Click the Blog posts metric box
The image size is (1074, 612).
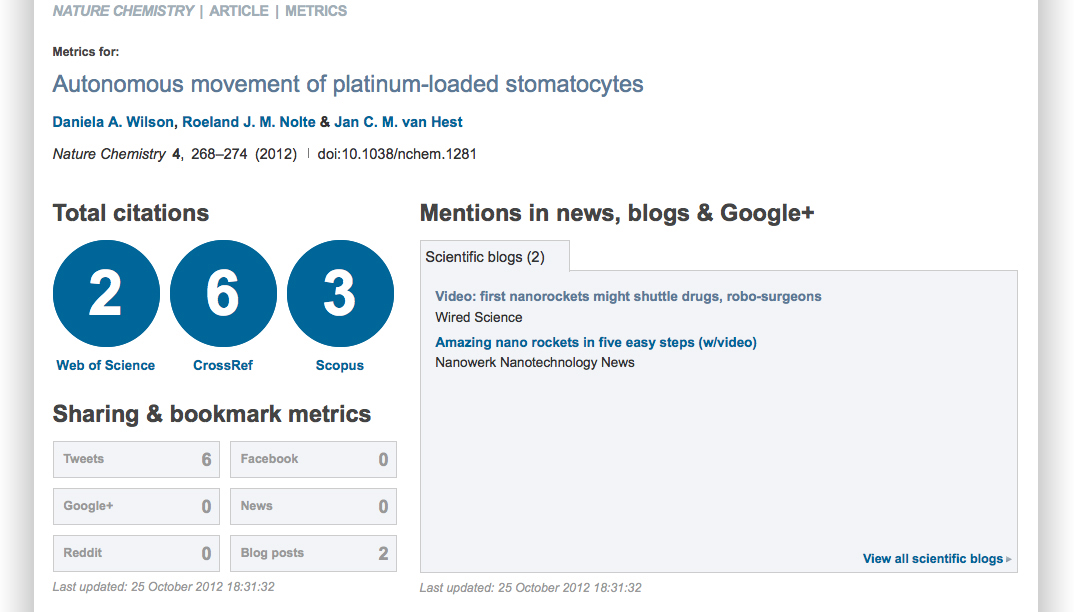313,554
